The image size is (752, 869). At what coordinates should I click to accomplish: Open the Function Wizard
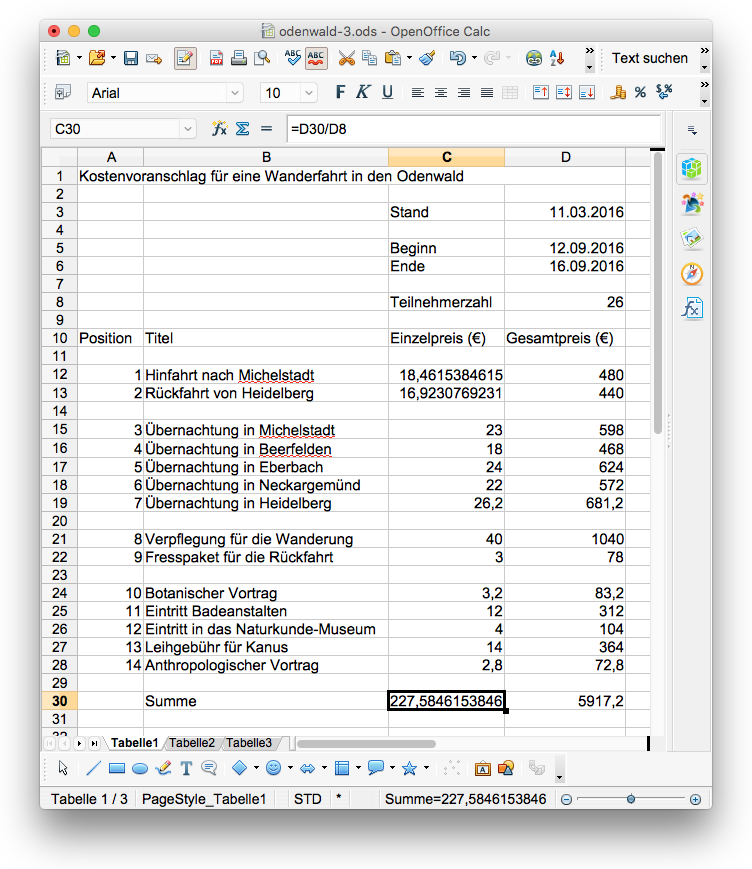(219, 129)
